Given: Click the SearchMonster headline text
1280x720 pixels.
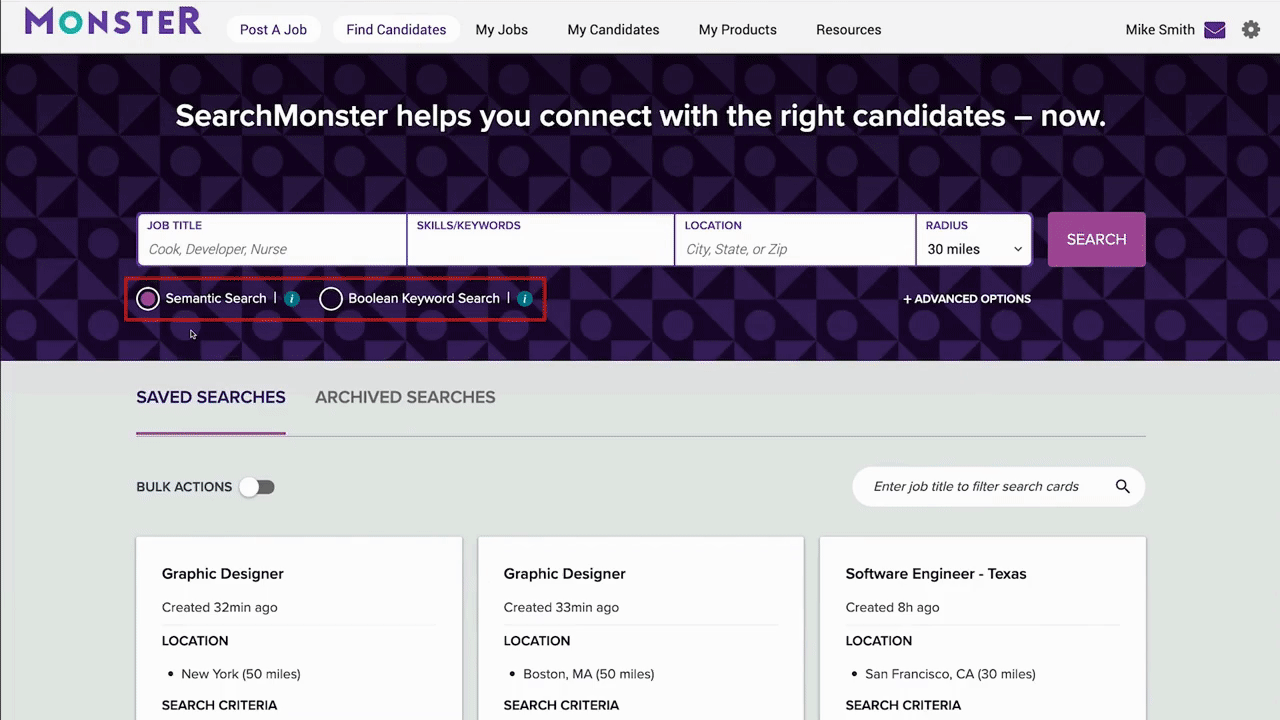Looking at the screenshot, I should [640, 117].
